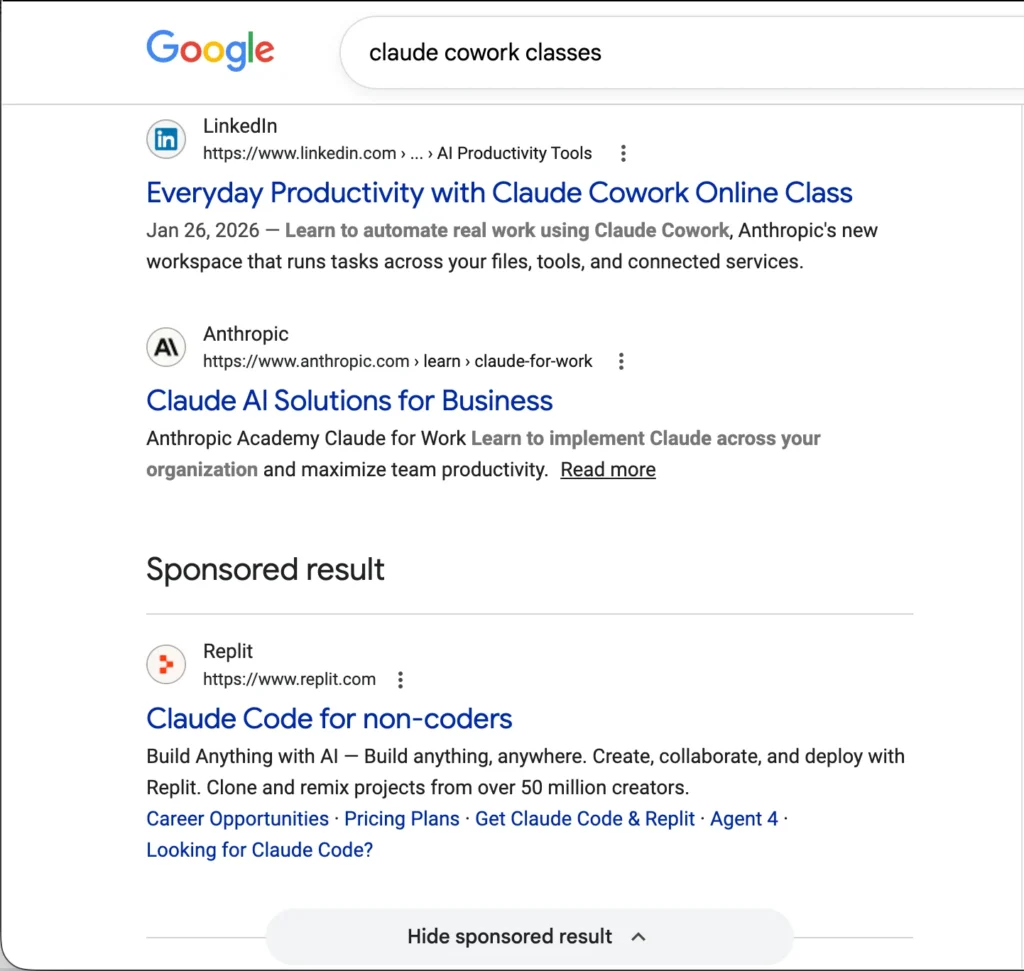Expand Anthropic snippet with Read more

[x=608, y=470]
